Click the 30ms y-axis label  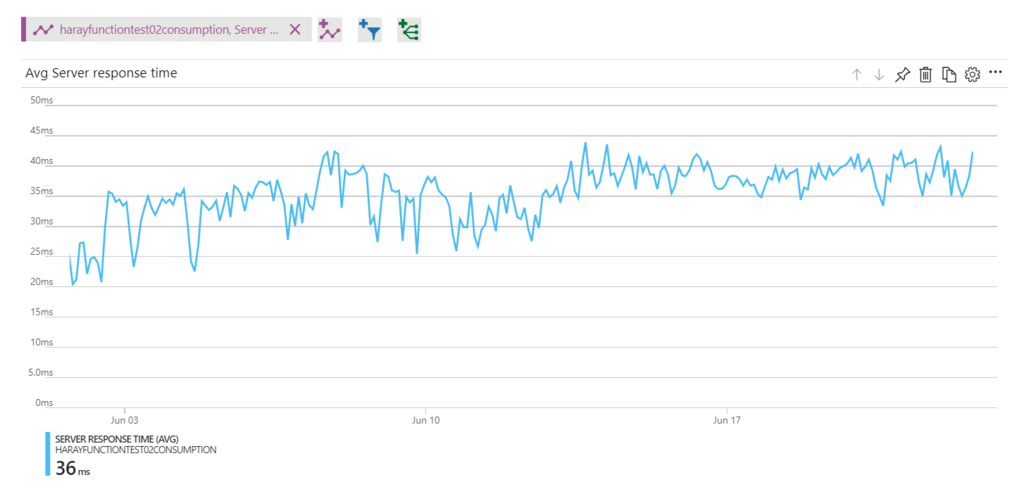coord(41,221)
